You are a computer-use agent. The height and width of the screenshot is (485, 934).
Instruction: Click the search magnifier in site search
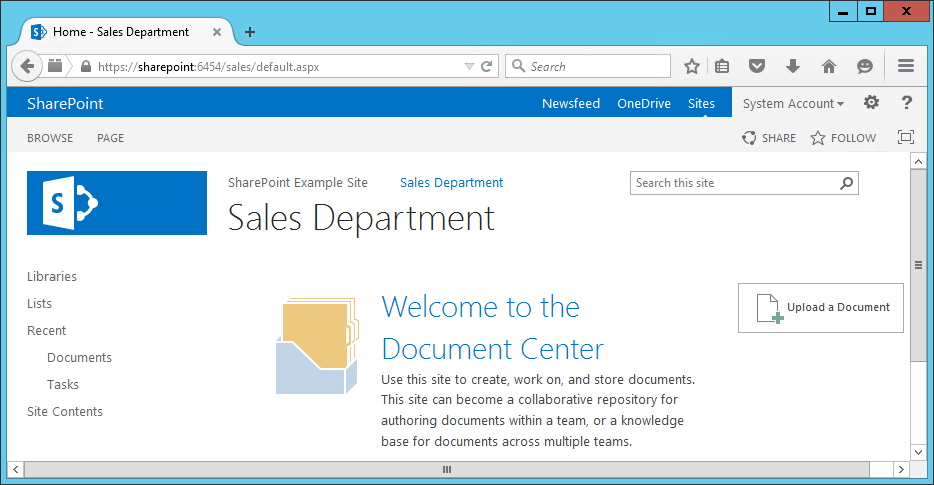pyautogui.click(x=846, y=183)
